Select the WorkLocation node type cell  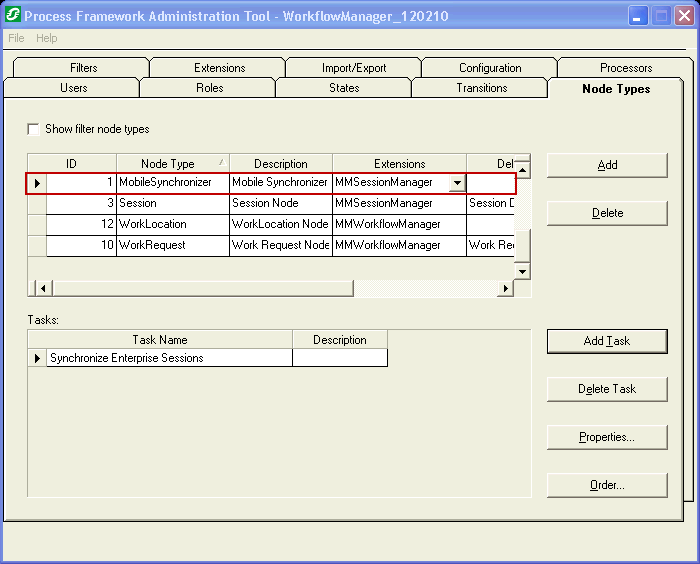coord(172,224)
